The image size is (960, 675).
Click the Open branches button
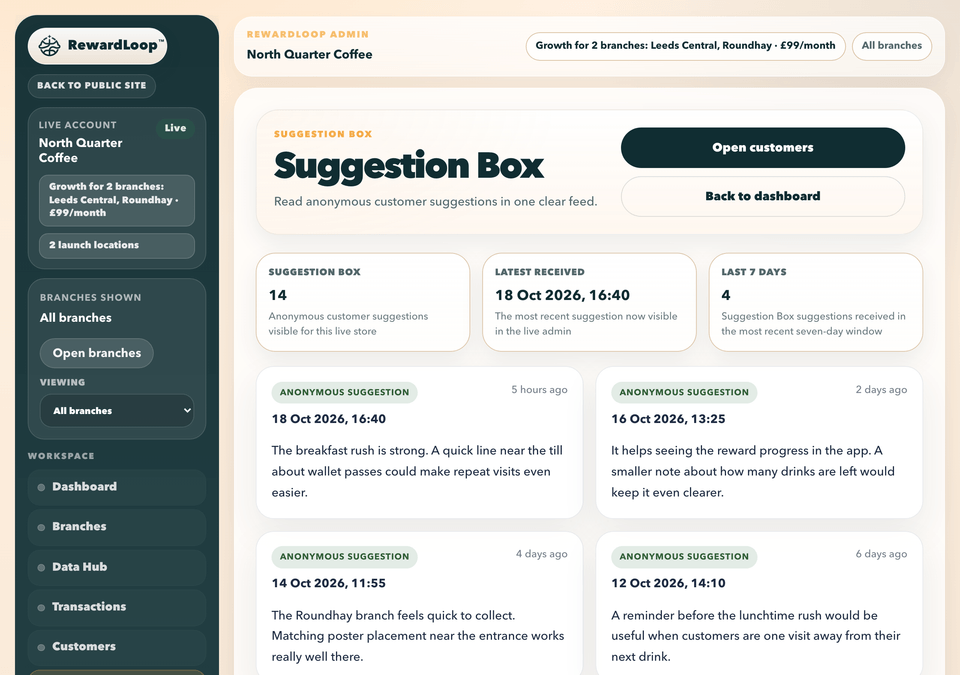tap(97, 353)
